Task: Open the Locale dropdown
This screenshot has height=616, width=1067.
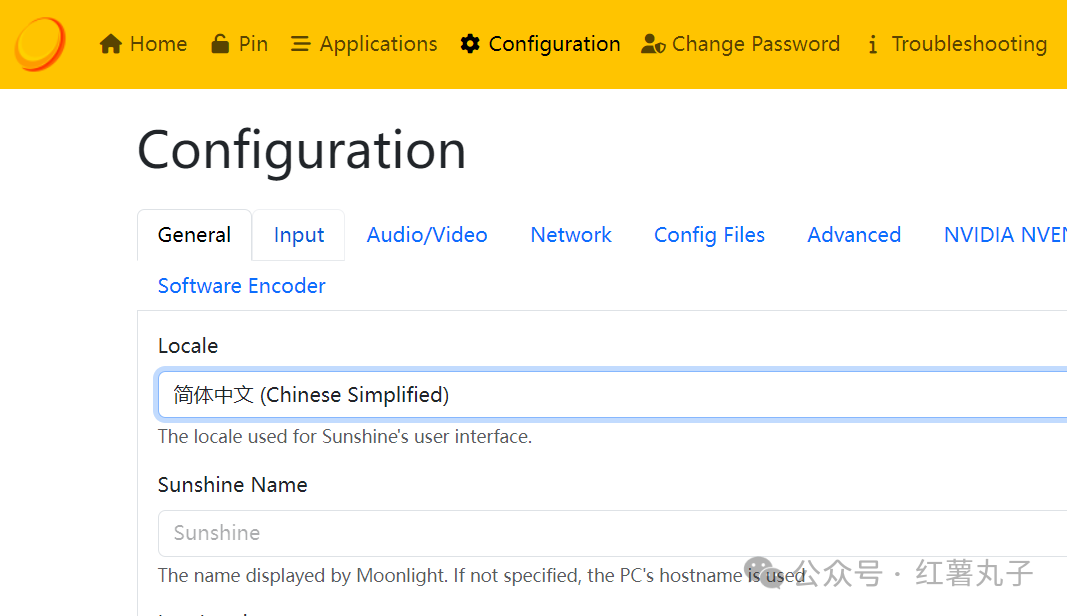Action: (612, 395)
